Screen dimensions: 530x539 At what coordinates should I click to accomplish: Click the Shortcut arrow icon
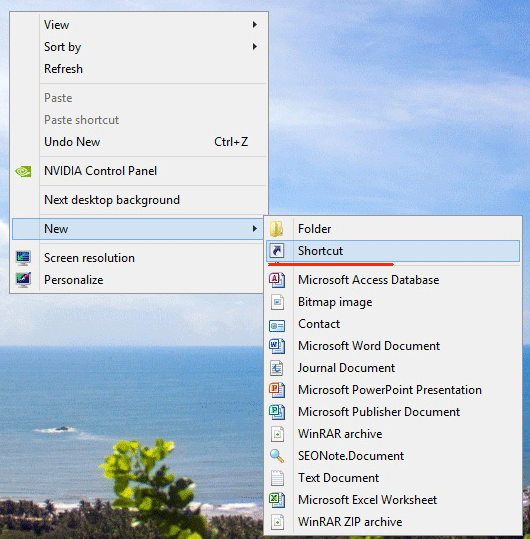277,251
